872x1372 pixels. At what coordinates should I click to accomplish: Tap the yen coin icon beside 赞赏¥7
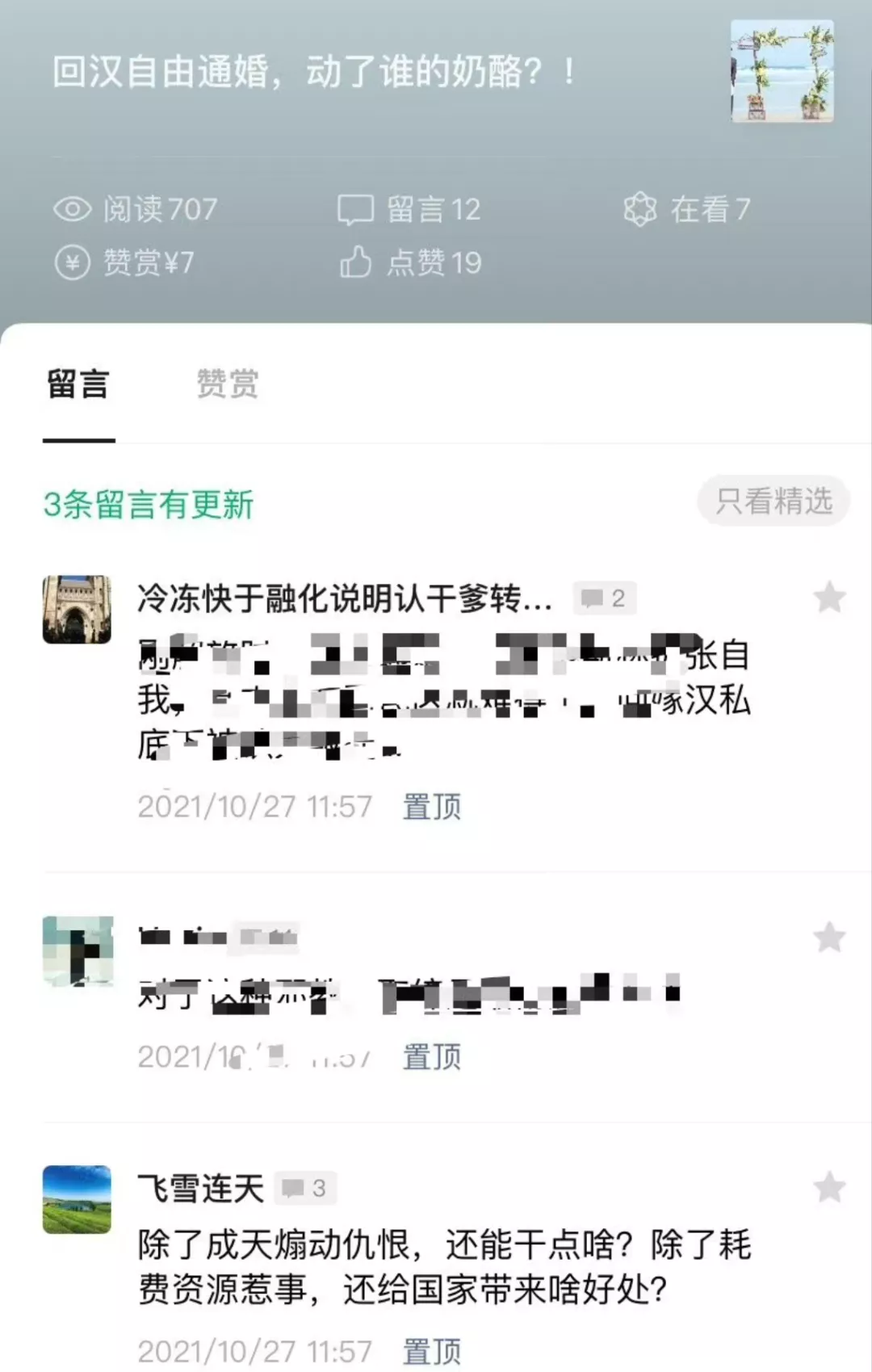pos(73,262)
